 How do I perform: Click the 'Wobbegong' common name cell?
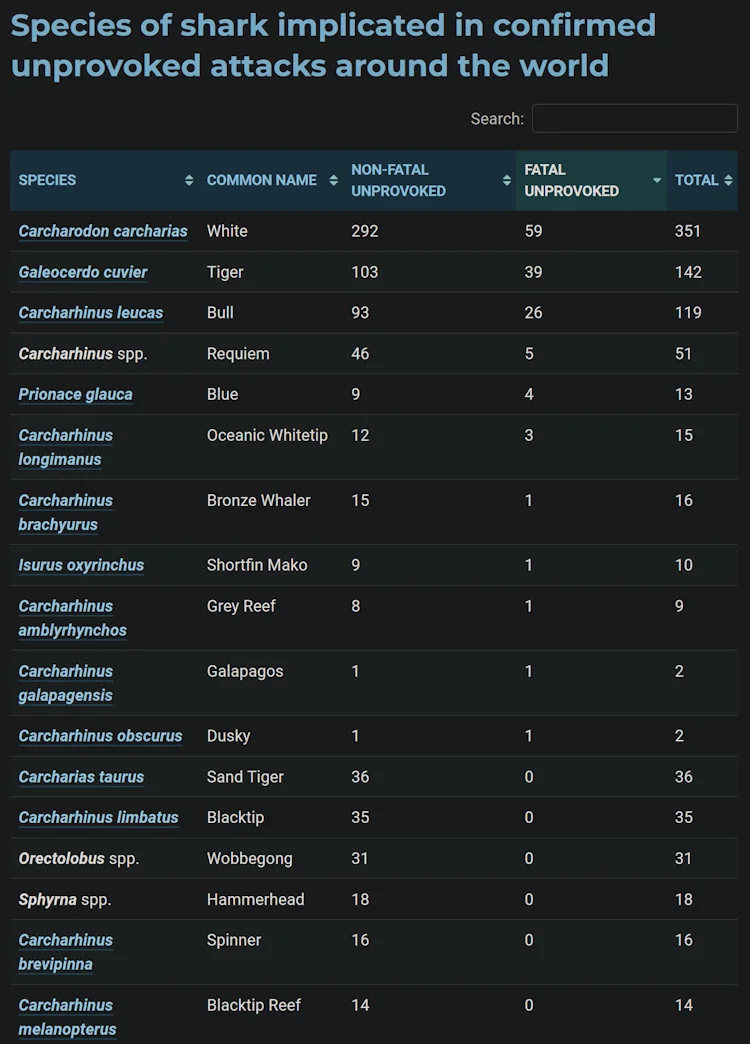pos(250,859)
